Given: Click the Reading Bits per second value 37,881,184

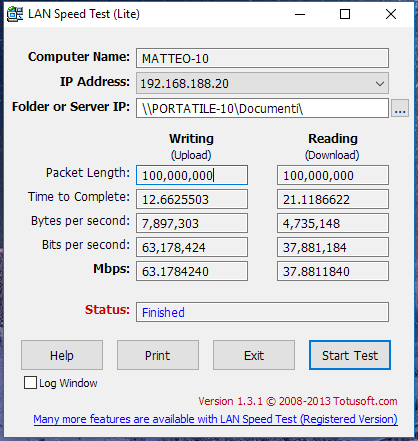Looking at the screenshot, I should pyautogui.click(x=333, y=247).
